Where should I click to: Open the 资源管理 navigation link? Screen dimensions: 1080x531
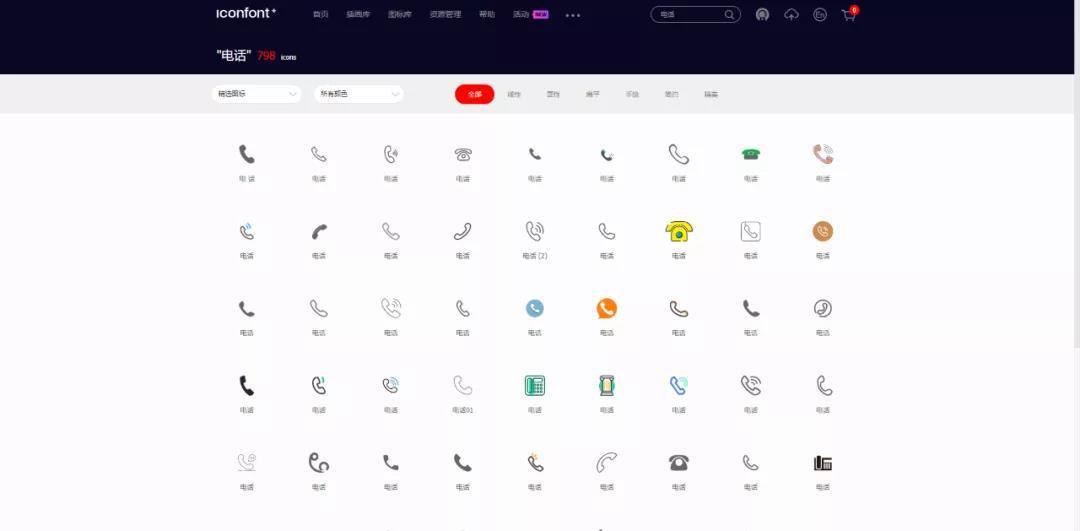tap(445, 15)
